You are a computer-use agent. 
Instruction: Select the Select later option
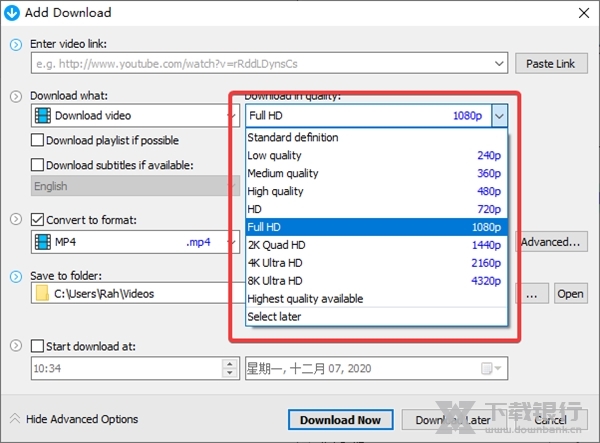(x=376, y=317)
